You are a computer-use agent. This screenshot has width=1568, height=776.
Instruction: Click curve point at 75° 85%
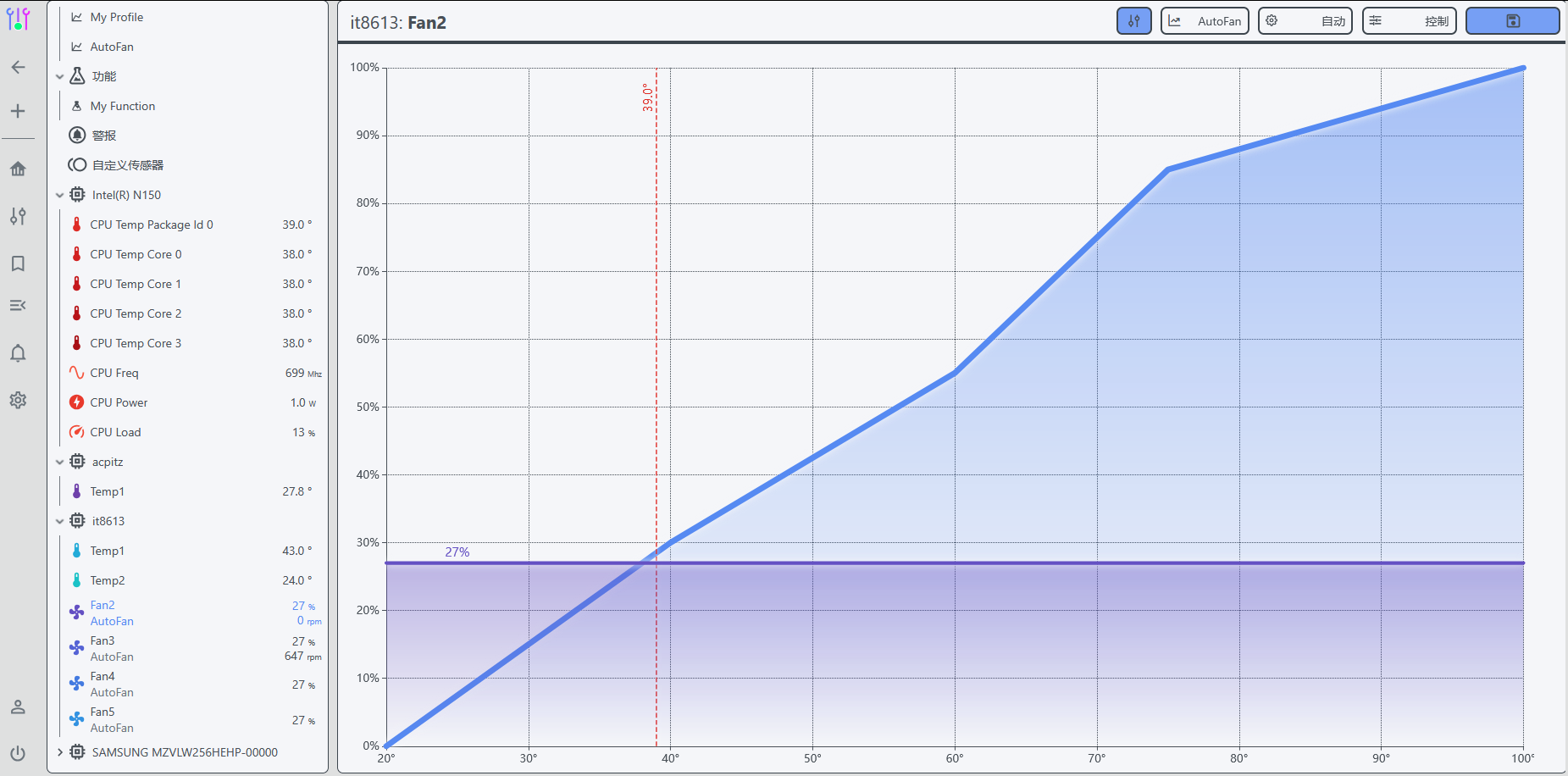(x=1168, y=169)
